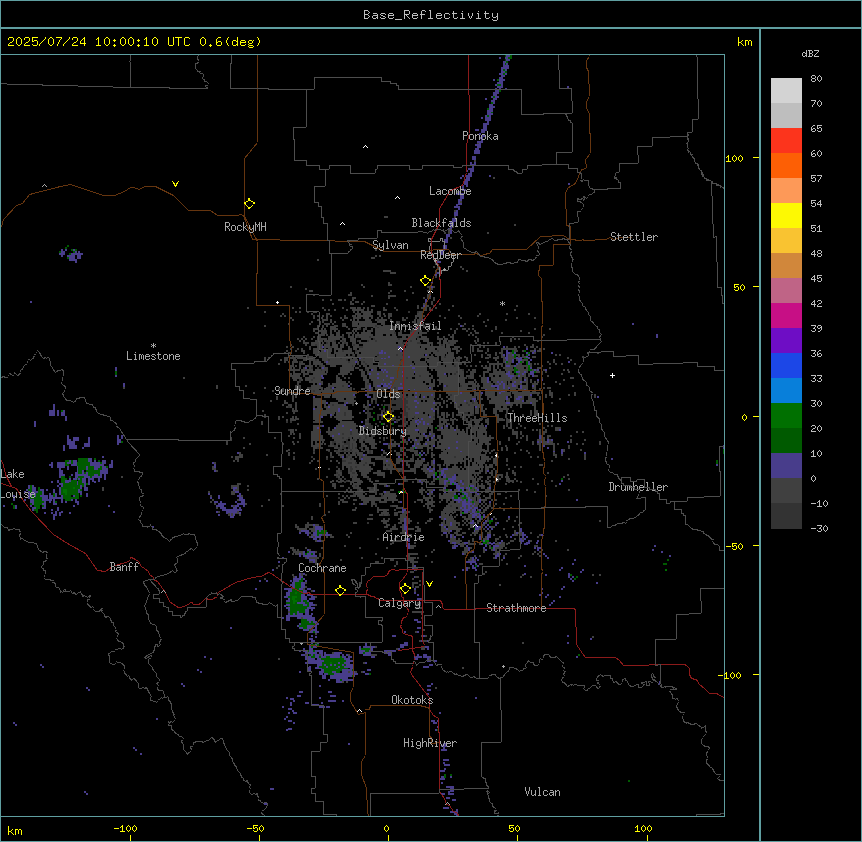The image size is (862, 842).
Task: Click the Didsbury city label
Action: coord(383,431)
